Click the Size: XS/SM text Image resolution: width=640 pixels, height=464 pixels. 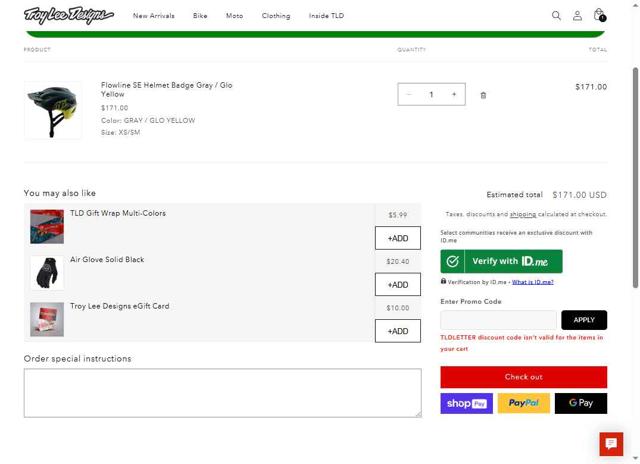coord(120,132)
